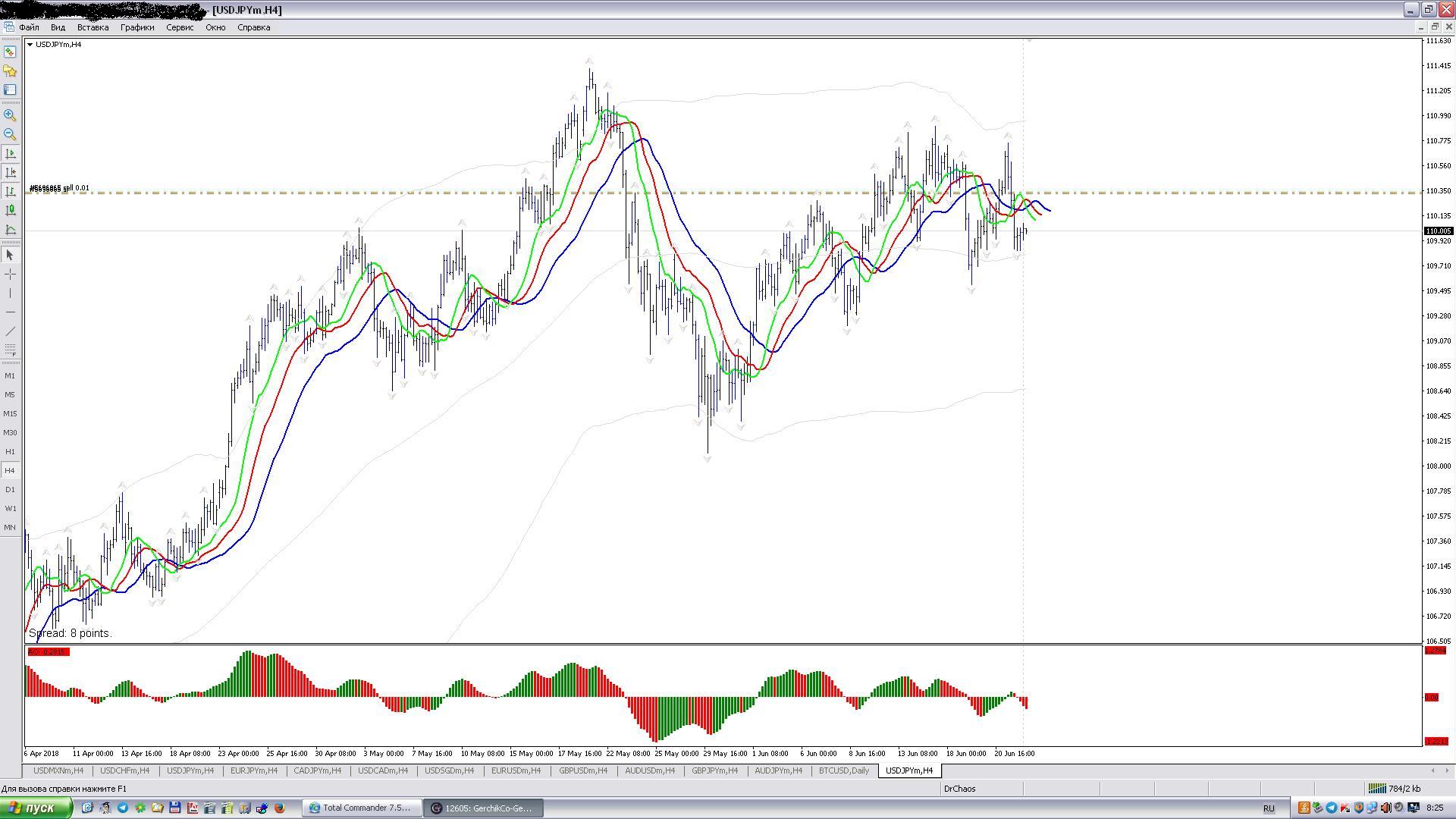Switch timeframe to D1
Image resolution: width=1456 pixels, height=819 pixels.
pyautogui.click(x=10, y=489)
